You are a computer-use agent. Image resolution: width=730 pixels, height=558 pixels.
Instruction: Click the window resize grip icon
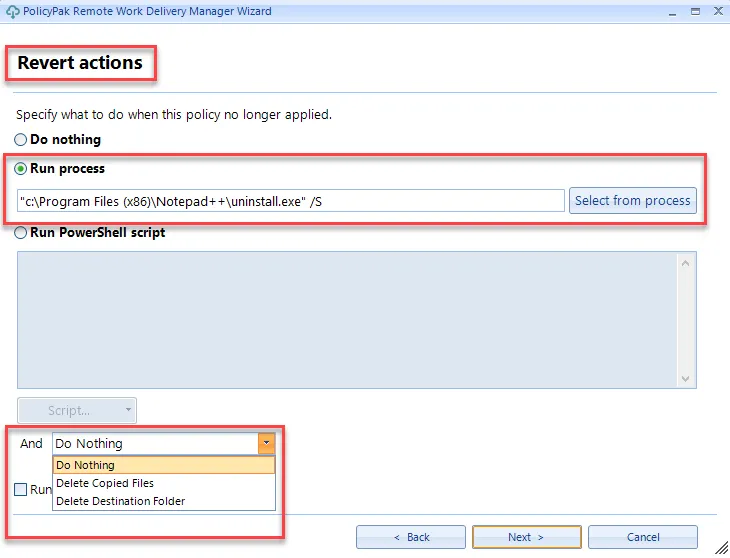pyautogui.click(x=721, y=547)
